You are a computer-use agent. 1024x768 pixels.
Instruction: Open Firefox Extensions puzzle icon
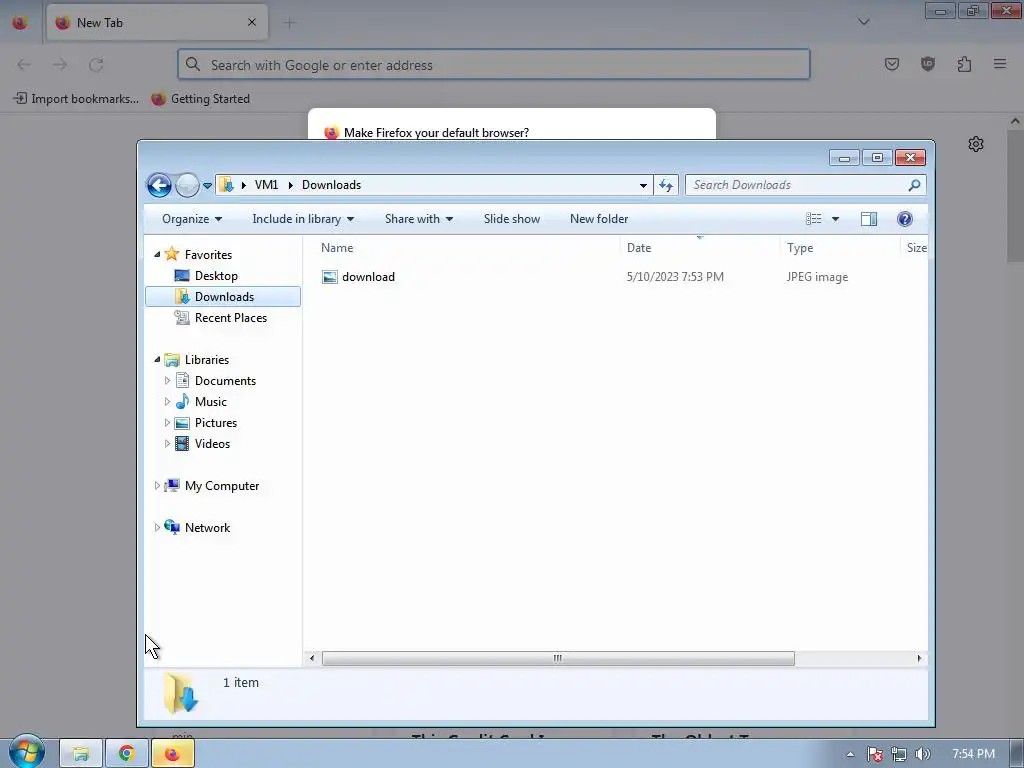[964, 64]
